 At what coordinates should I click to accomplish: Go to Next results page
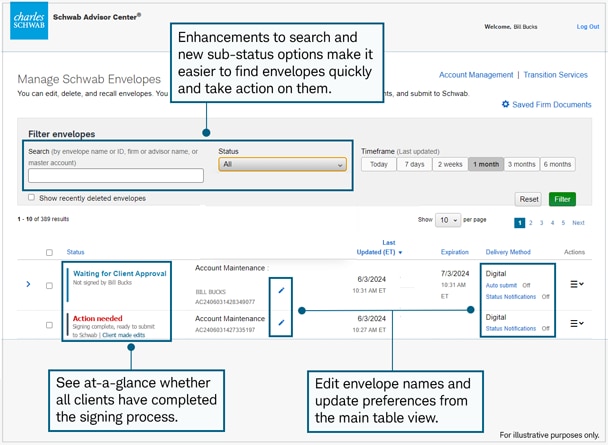tap(578, 223)
